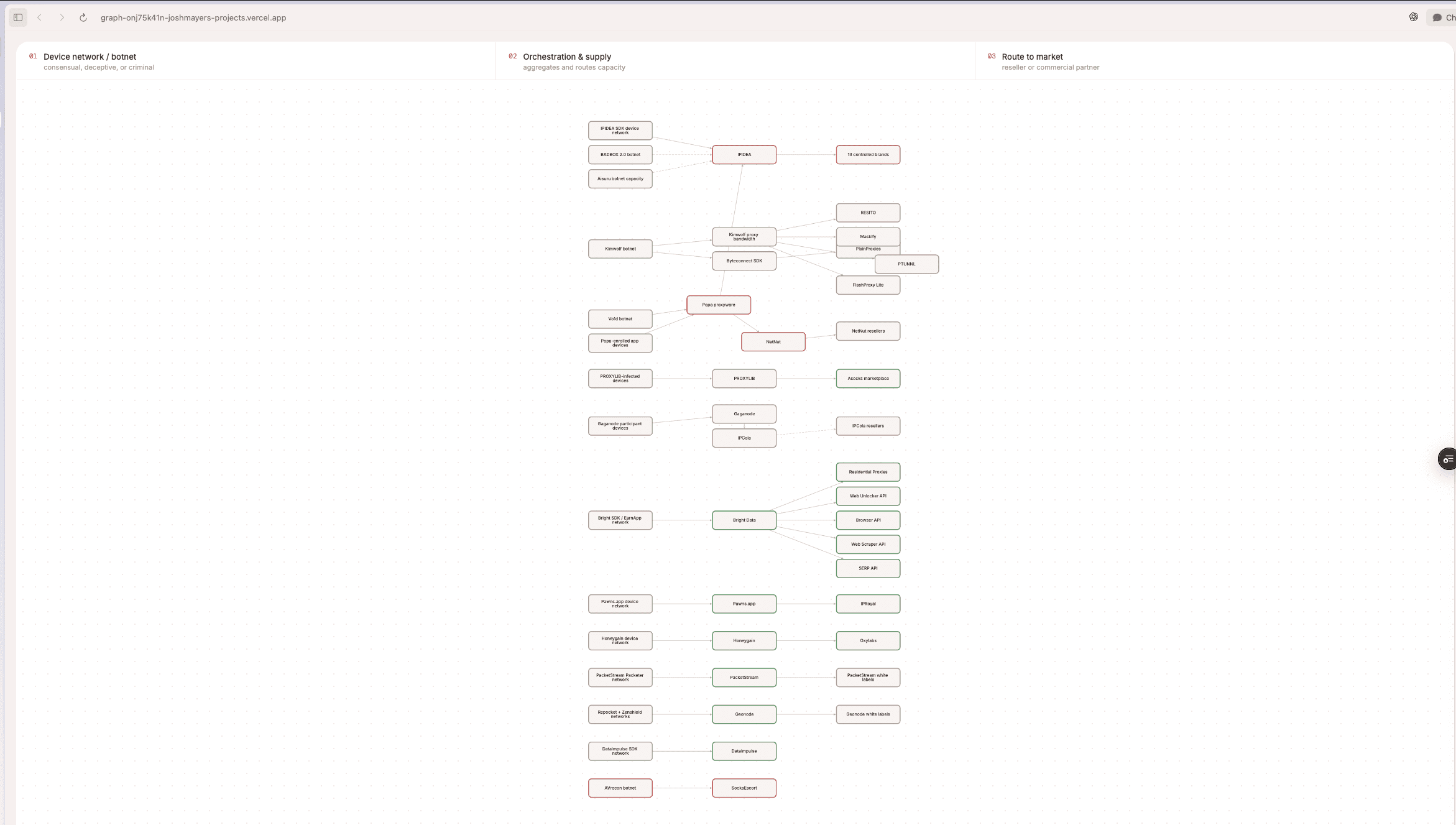The width and height of the screenshot is (1456, 825).
Task: Go back with the browser back arrow
Action: [40, 17]
